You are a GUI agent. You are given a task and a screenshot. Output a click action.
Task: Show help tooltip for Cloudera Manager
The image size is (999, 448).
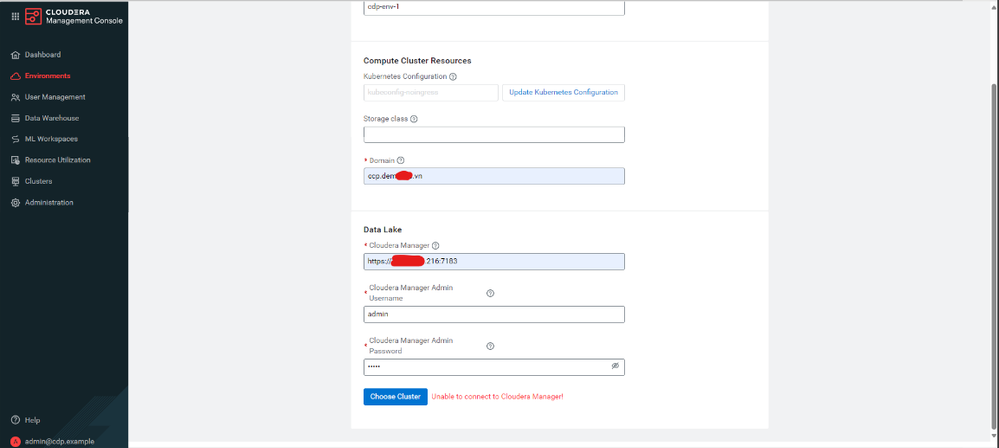[436, 245]
